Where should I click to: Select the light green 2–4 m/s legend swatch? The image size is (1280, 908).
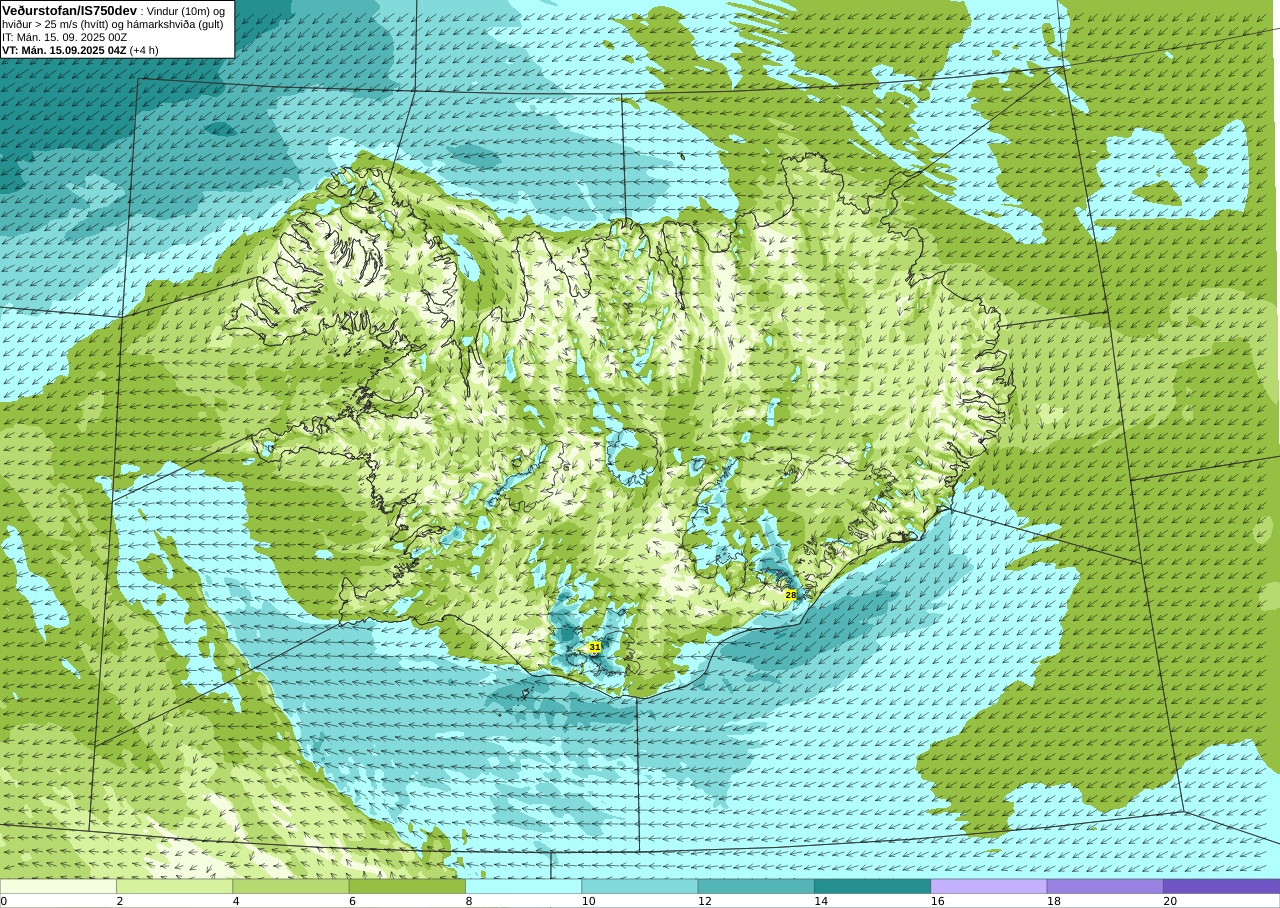coord(174,886)
